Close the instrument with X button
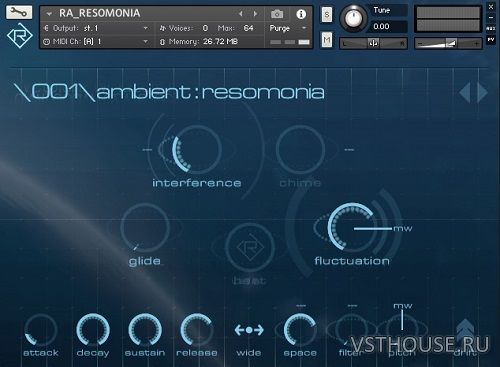Viewport: 500px width, 367px height. 491,7
